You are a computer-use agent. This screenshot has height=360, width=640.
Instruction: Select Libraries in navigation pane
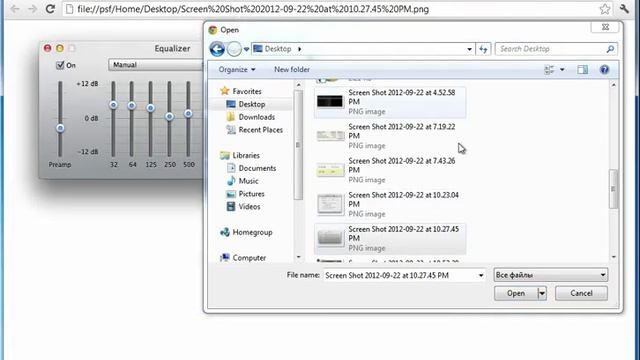pyautogui.click(x=246, y=156)
